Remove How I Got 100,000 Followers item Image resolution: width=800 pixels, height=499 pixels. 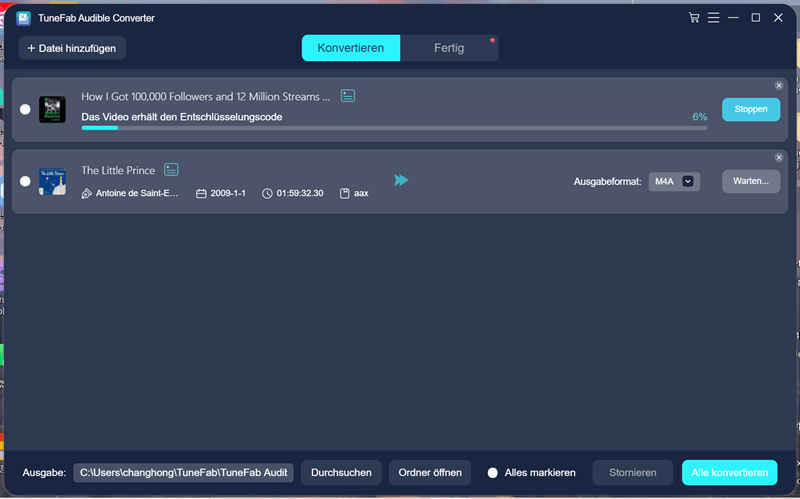779,86
